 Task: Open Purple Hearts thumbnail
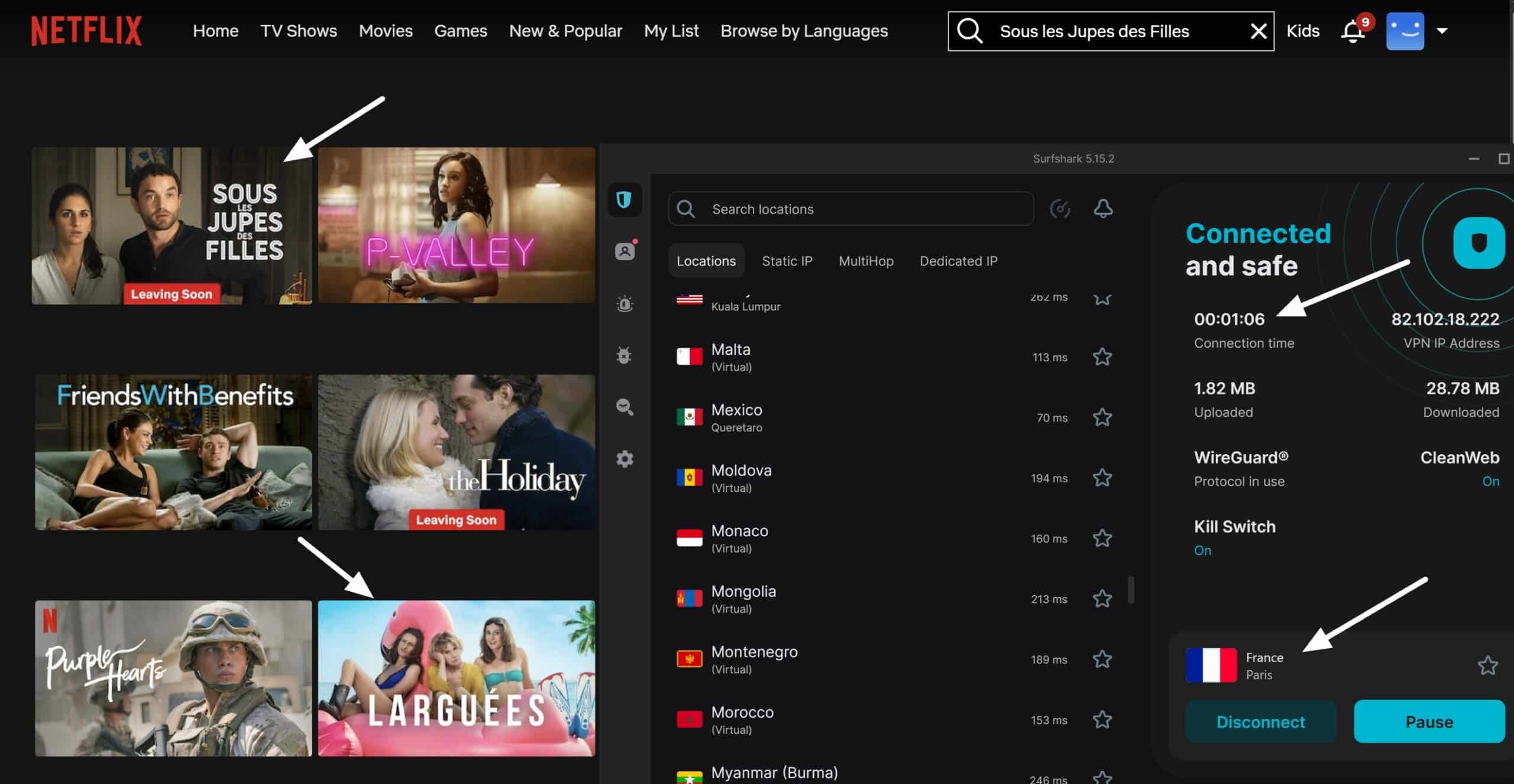click(173, 678)
